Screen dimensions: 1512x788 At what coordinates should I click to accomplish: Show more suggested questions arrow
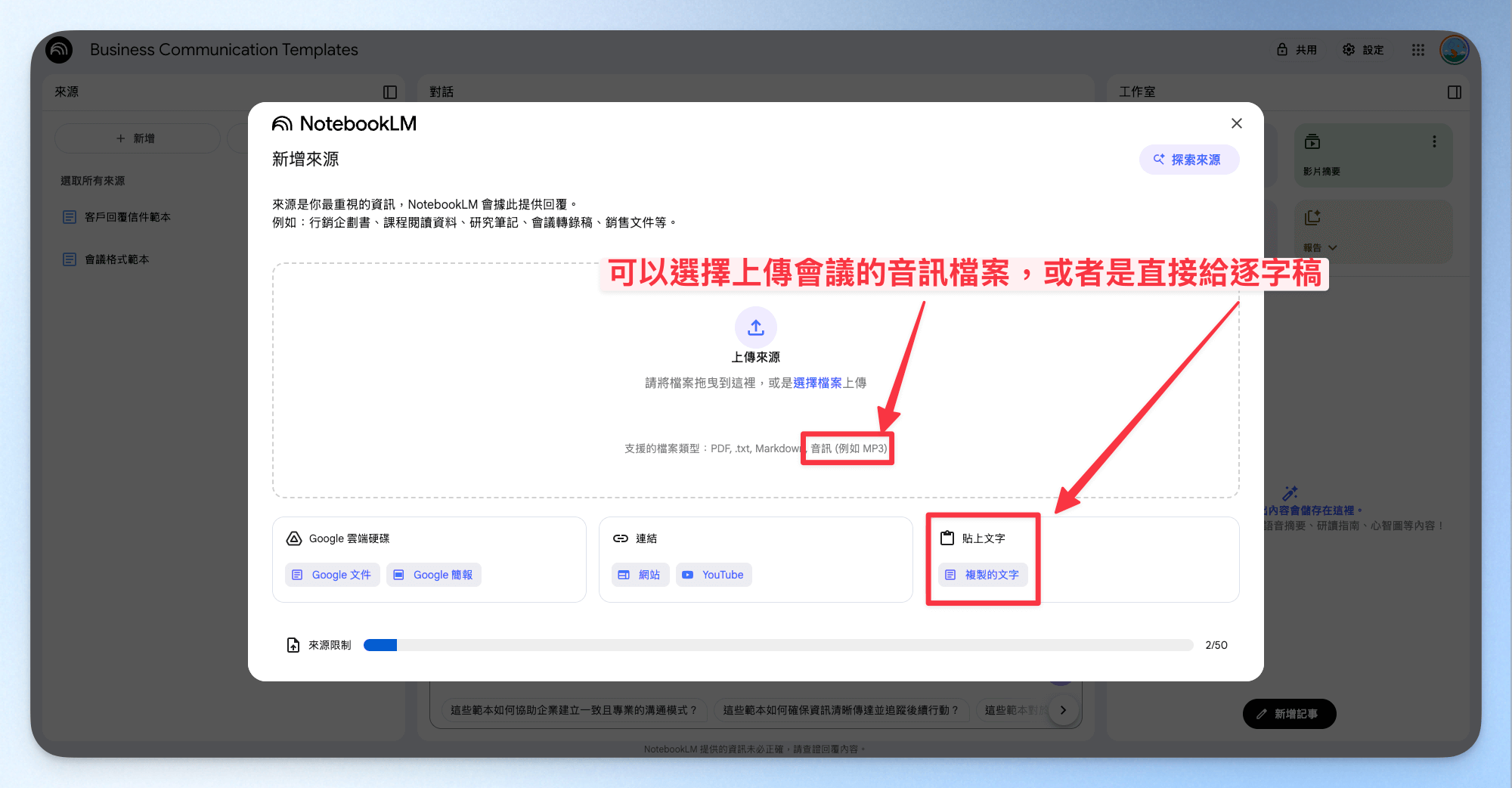[1063, 710]
